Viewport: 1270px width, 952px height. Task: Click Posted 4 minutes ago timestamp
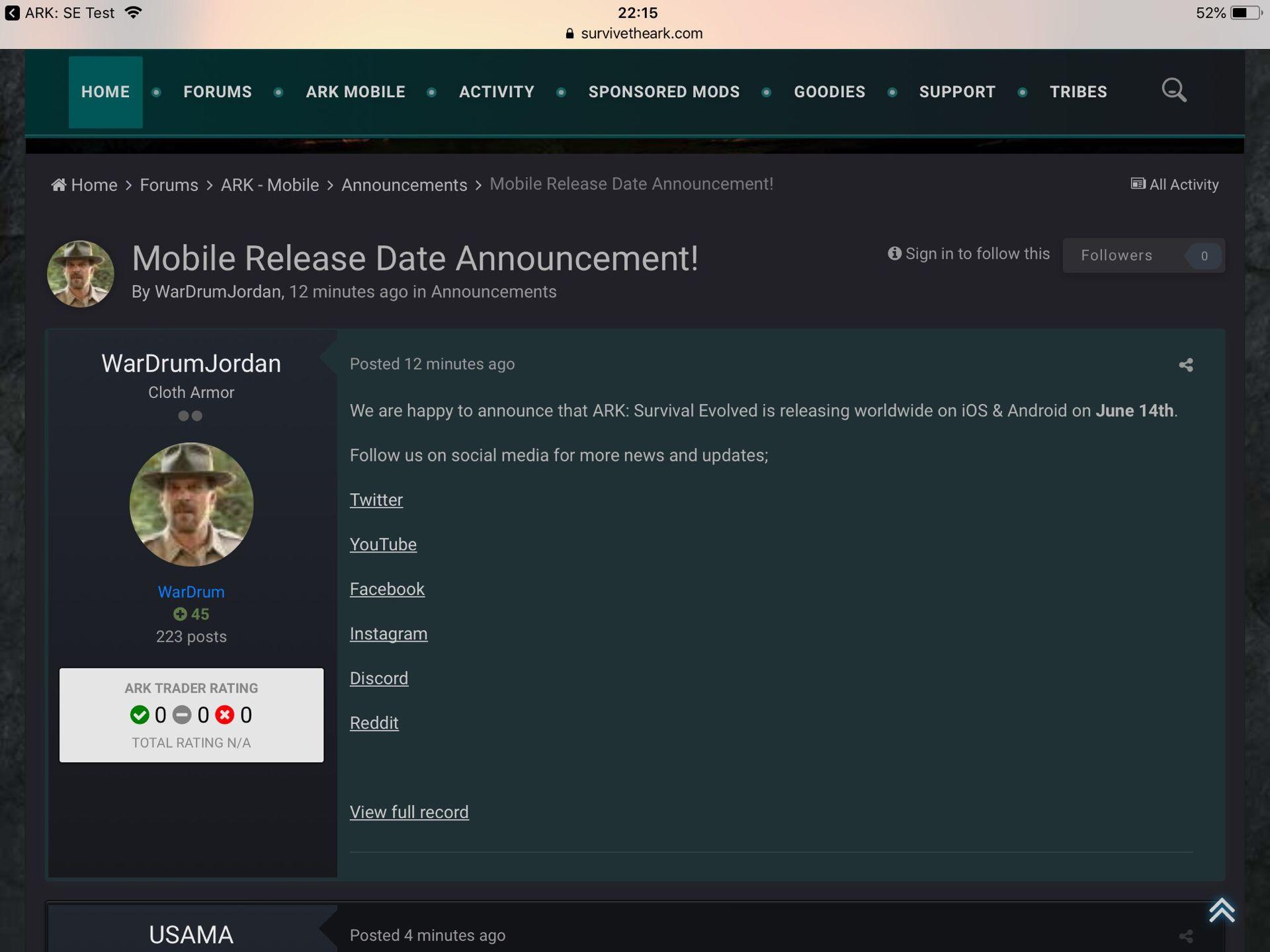427,935
